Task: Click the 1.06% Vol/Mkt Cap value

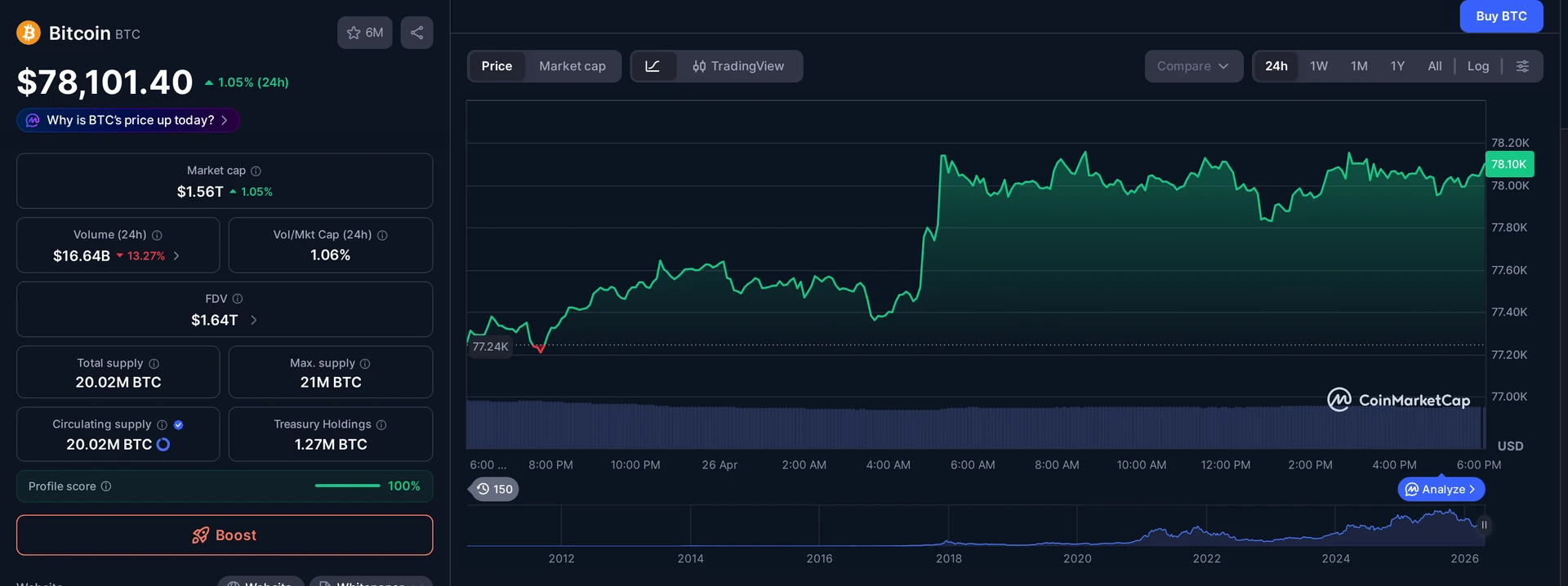Action: pos(331,255)
